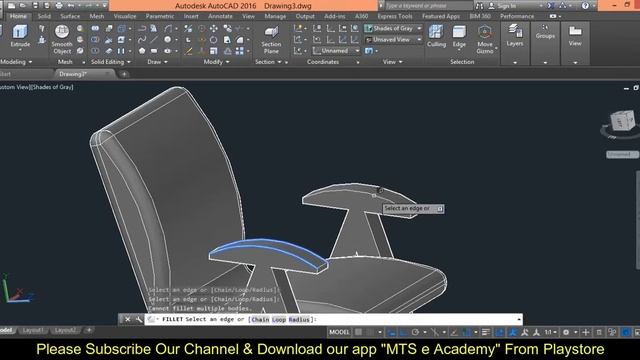The width and height of the screenshot is (640, 360).
Task: Select the Extrude tool
Action: (20, 36)
